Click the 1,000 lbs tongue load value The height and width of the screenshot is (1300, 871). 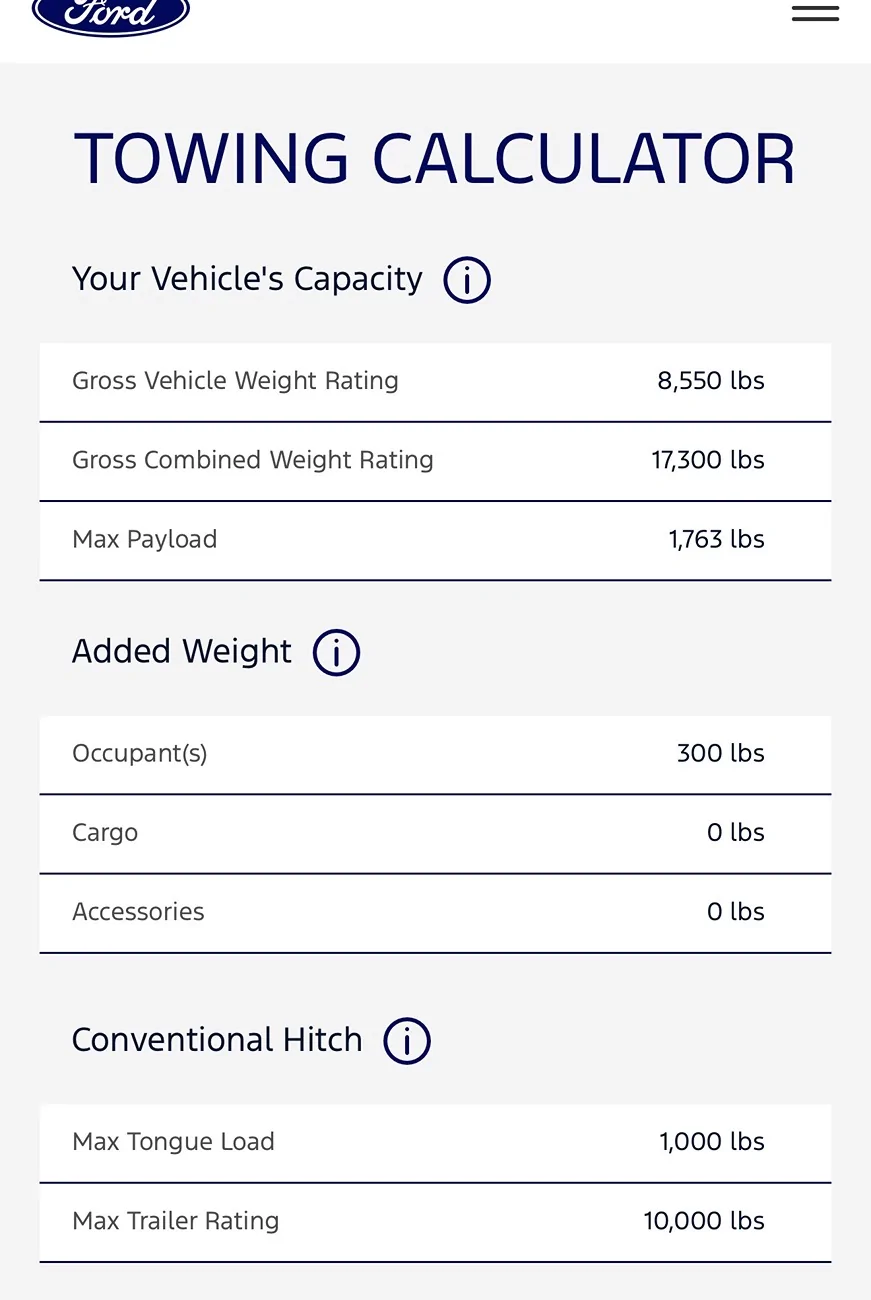[x=711, y=1142]
